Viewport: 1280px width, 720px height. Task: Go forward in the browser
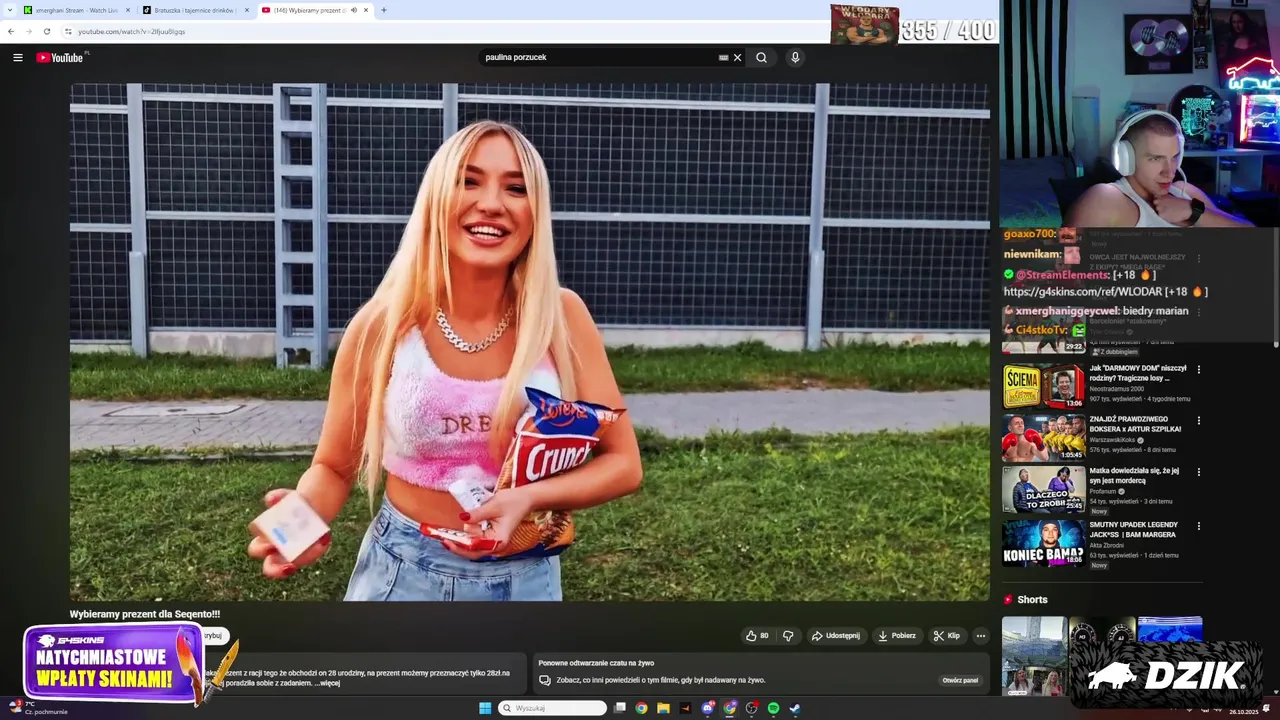(28, 31)
